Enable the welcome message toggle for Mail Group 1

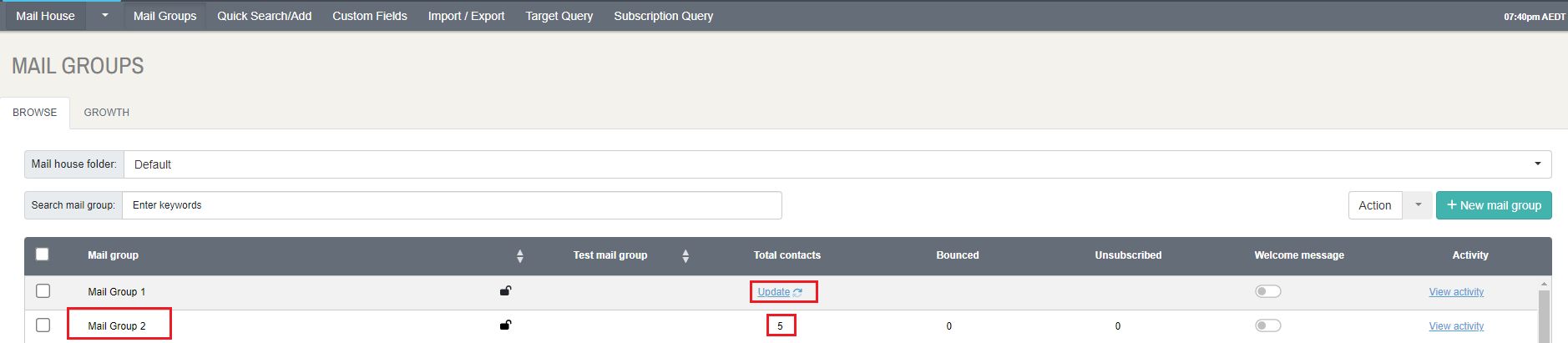tap(1267, 291)
